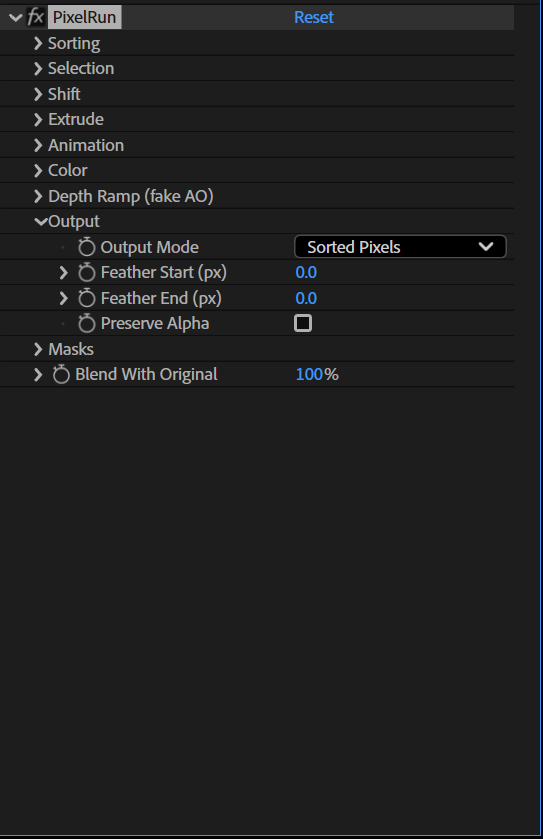Image resolution: width=543 pixels, height=839 pixels.
Task: Expand the Selection group
Action: pos(38,68)
